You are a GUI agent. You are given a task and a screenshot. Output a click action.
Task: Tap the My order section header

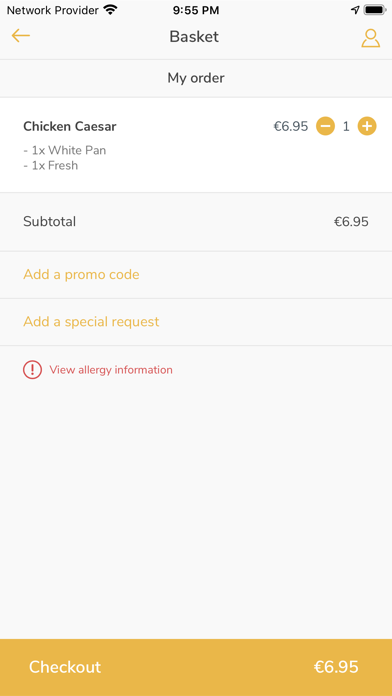pos(196,78)
